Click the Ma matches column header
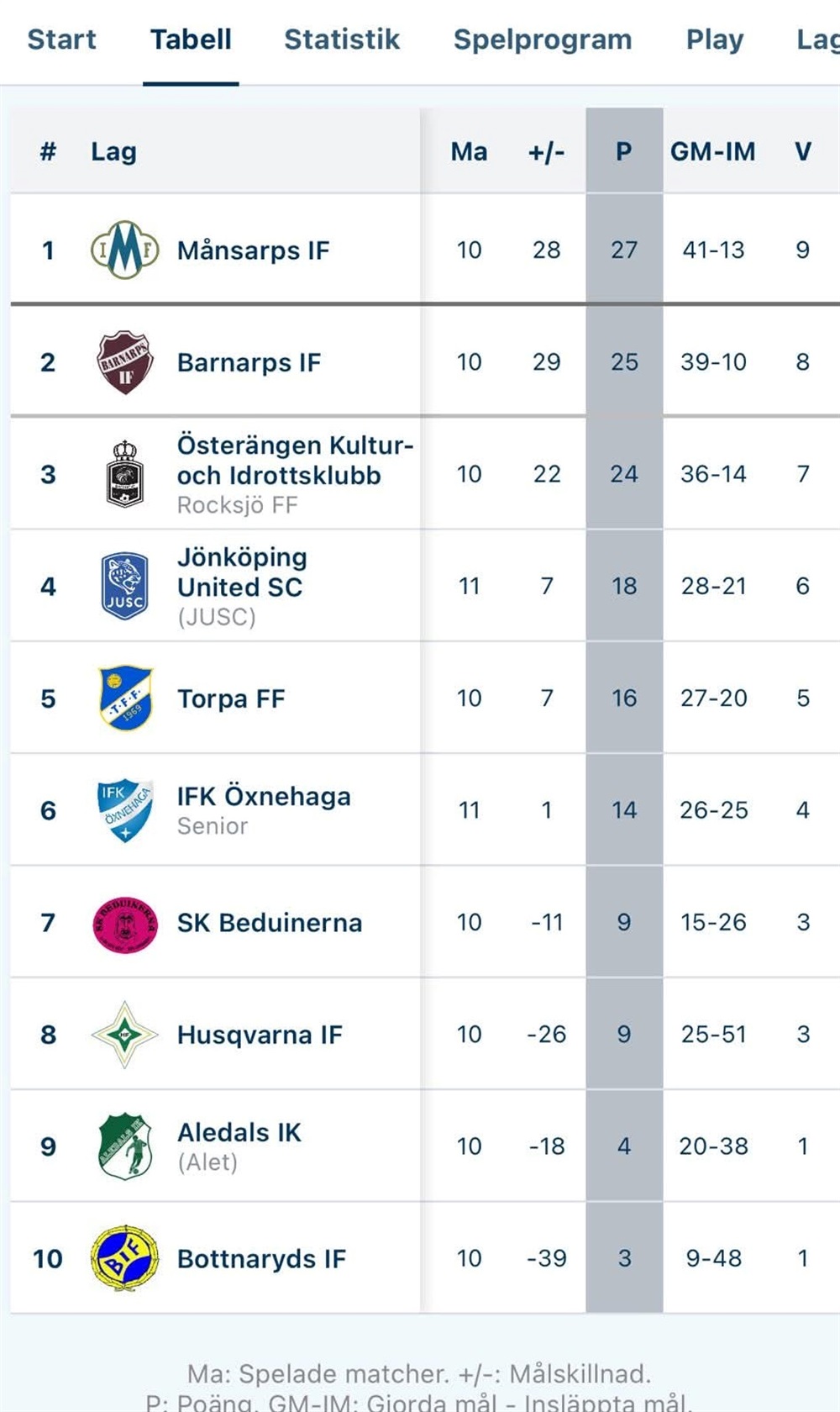Image resolution: width=840 pixels, height=1412 pixels. tap(469, 151)
